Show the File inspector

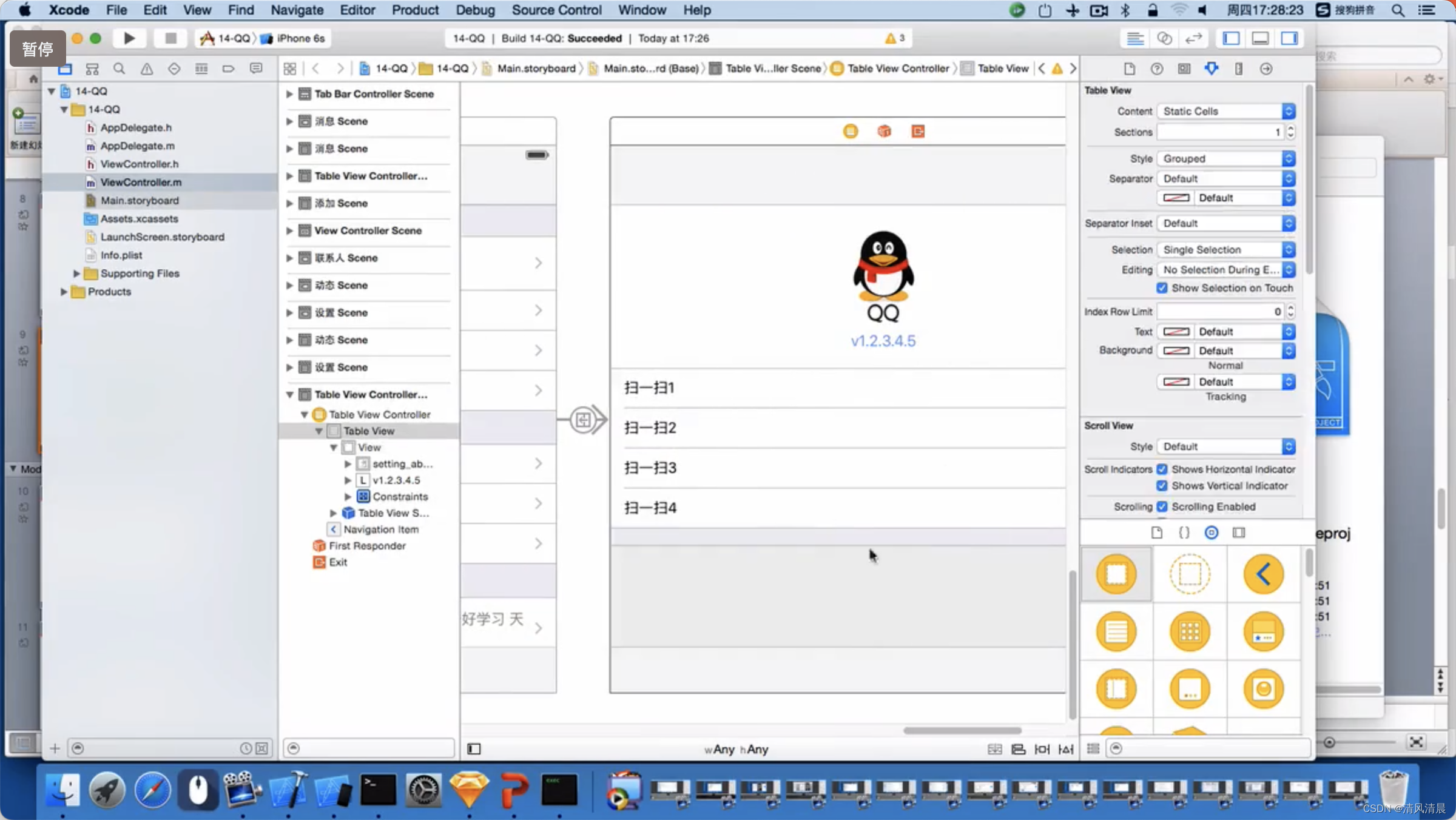click(1129, 69)
